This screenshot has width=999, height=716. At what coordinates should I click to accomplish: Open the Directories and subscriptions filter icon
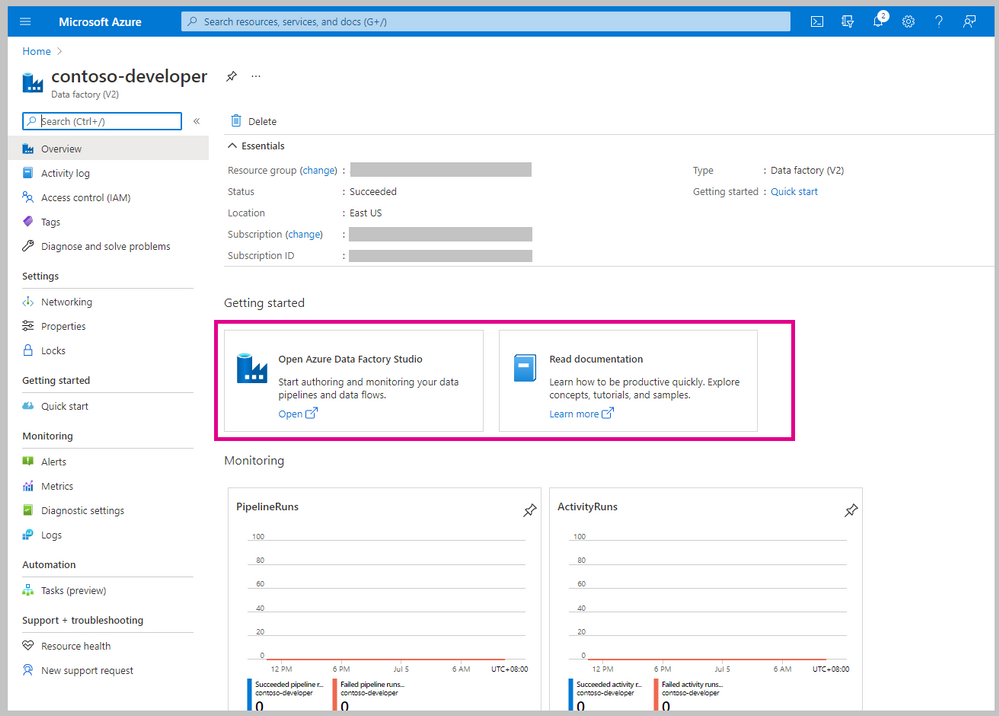847,22
